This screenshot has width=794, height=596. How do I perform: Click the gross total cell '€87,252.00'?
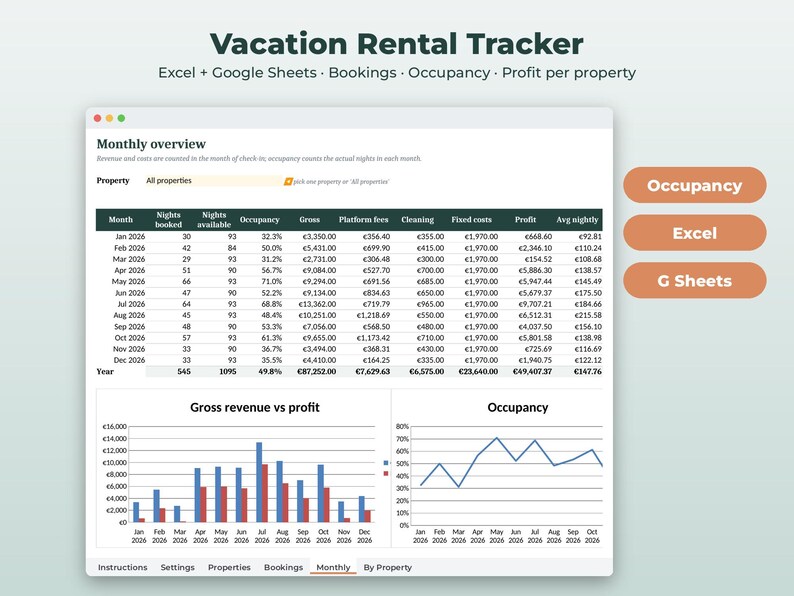[x=316, y=372]
